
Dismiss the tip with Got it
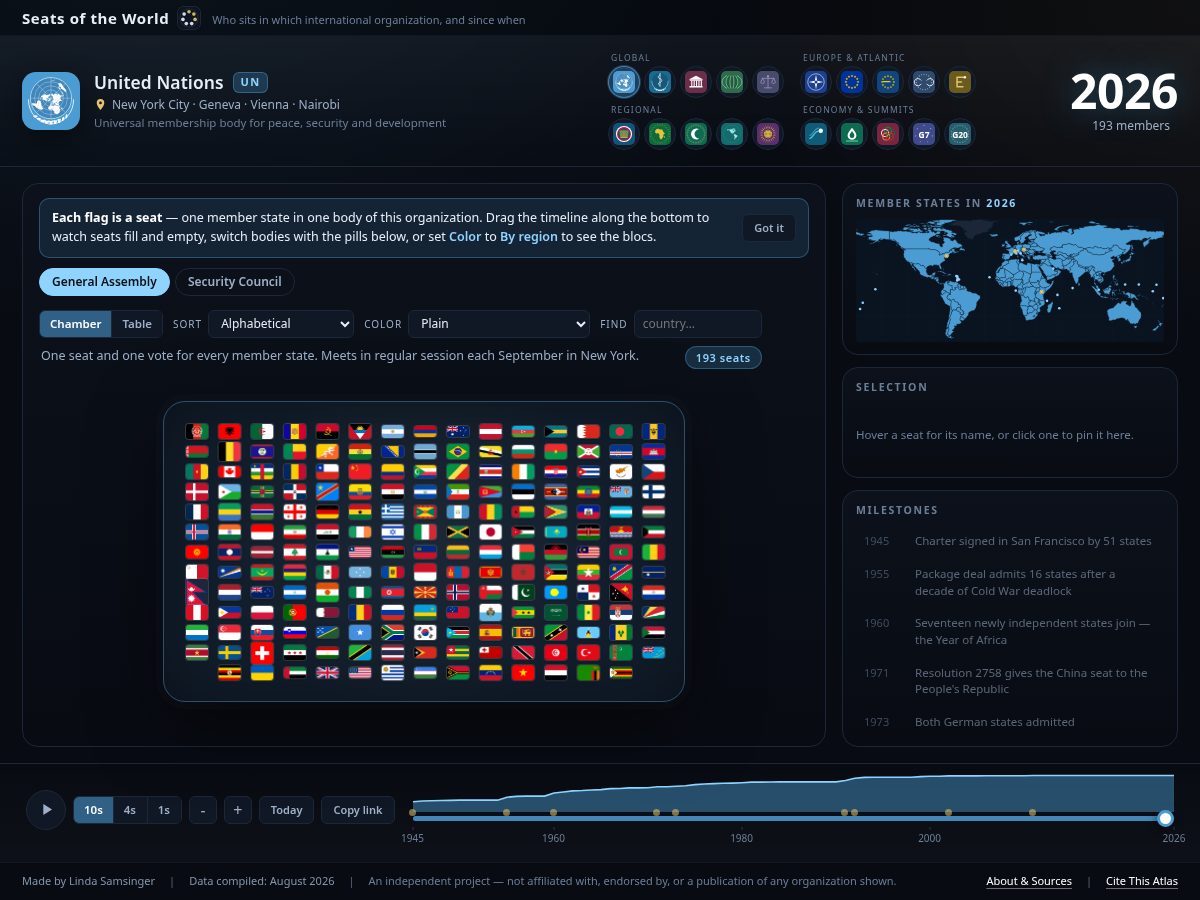tap(769, 228)
